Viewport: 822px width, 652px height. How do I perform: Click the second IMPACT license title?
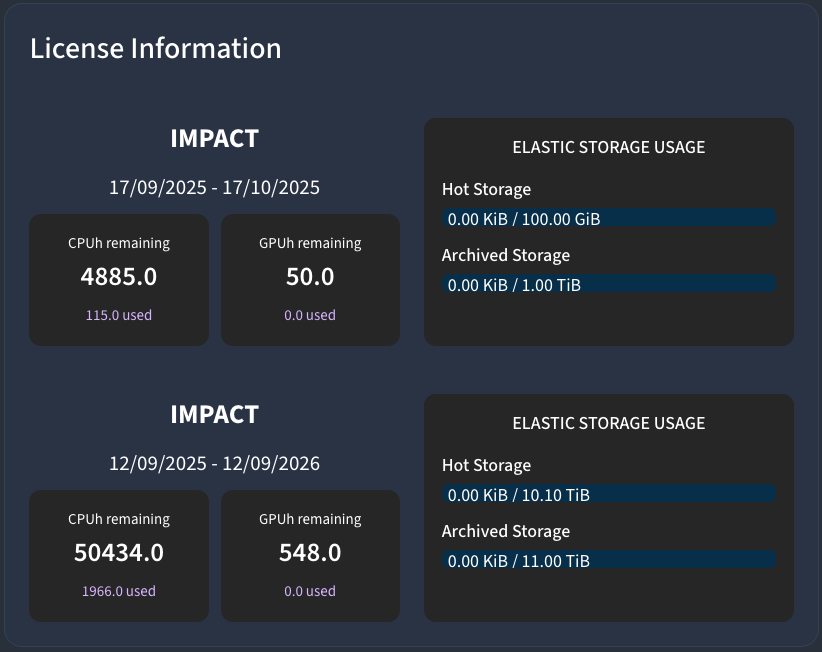[x=214, y=414]
